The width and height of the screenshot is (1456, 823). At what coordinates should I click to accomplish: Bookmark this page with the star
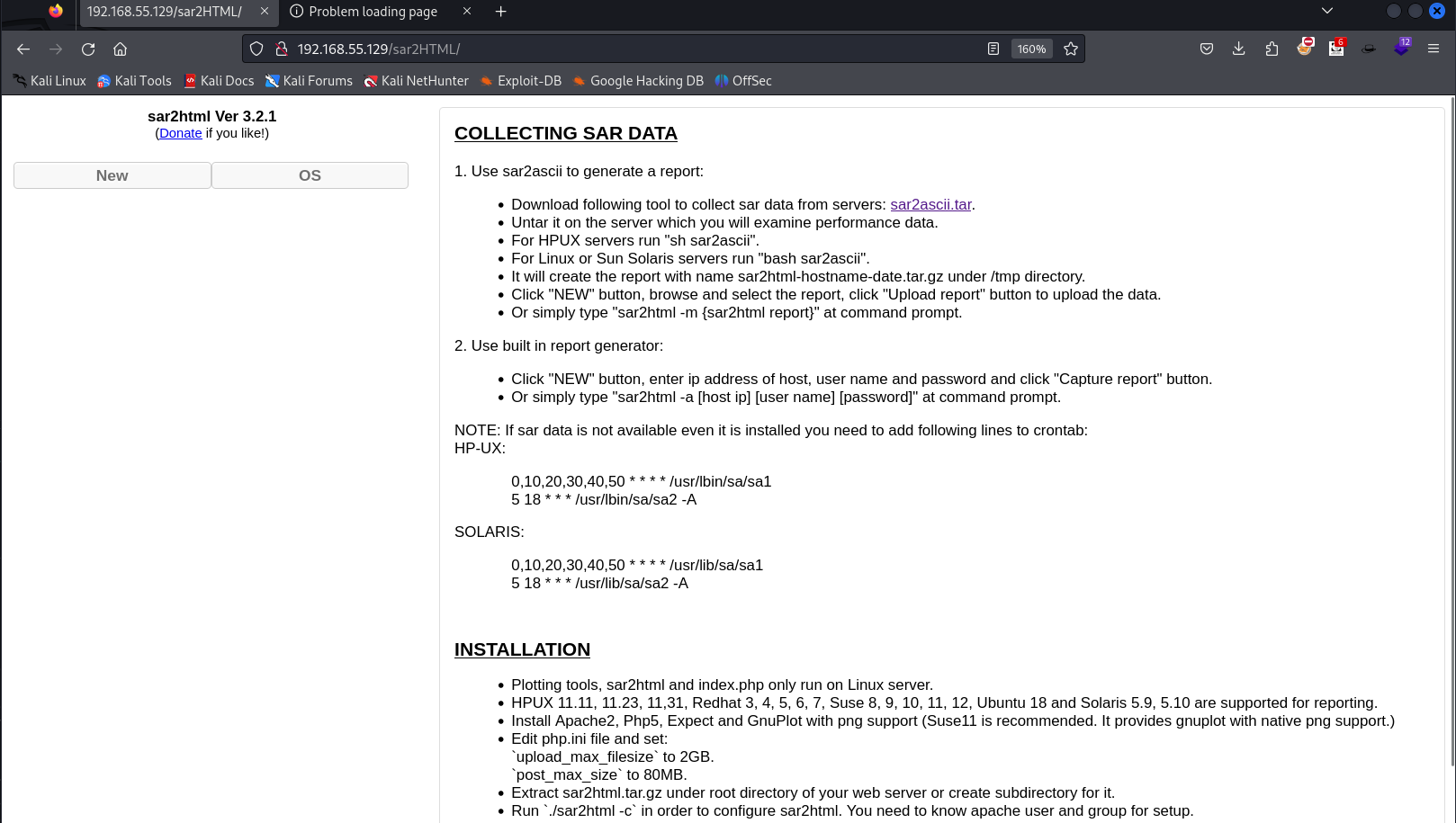[1071, 49]
